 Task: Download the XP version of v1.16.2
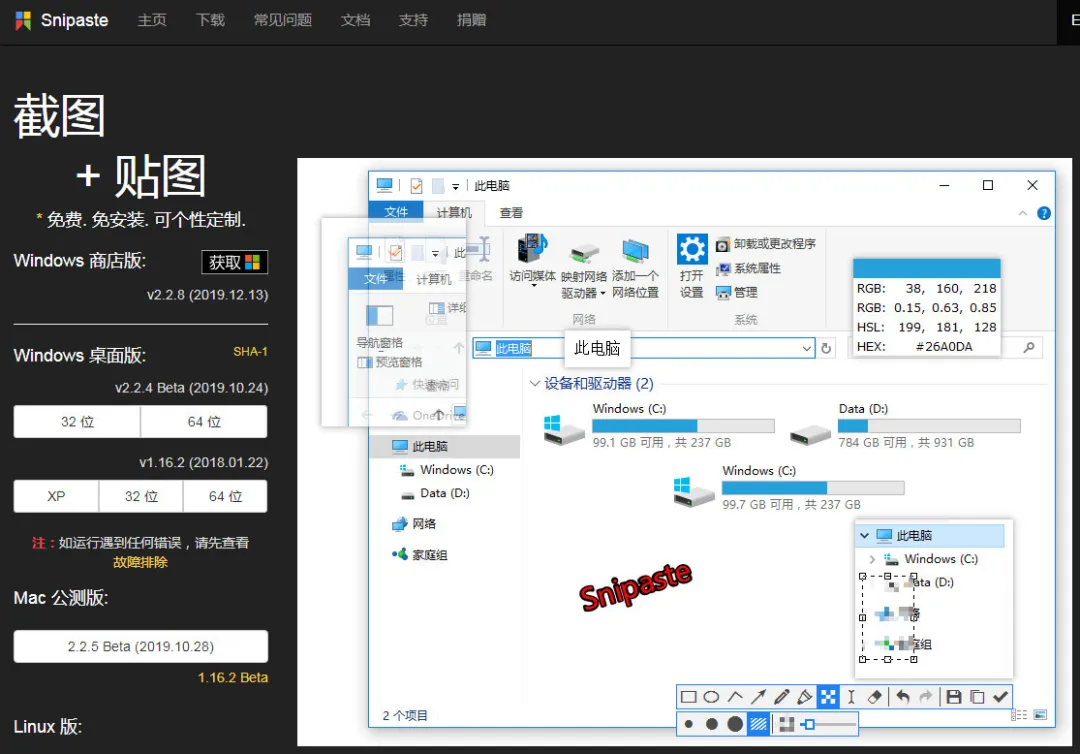click(x=56, y=496)
